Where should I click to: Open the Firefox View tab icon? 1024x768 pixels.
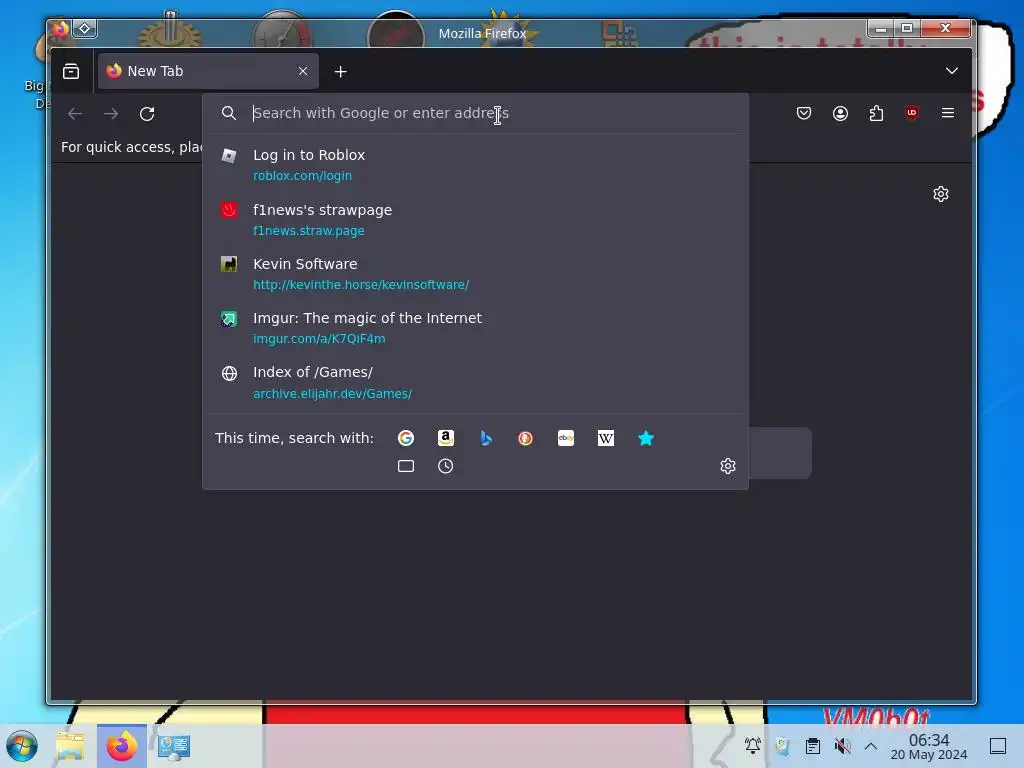[x=71, y=71]
